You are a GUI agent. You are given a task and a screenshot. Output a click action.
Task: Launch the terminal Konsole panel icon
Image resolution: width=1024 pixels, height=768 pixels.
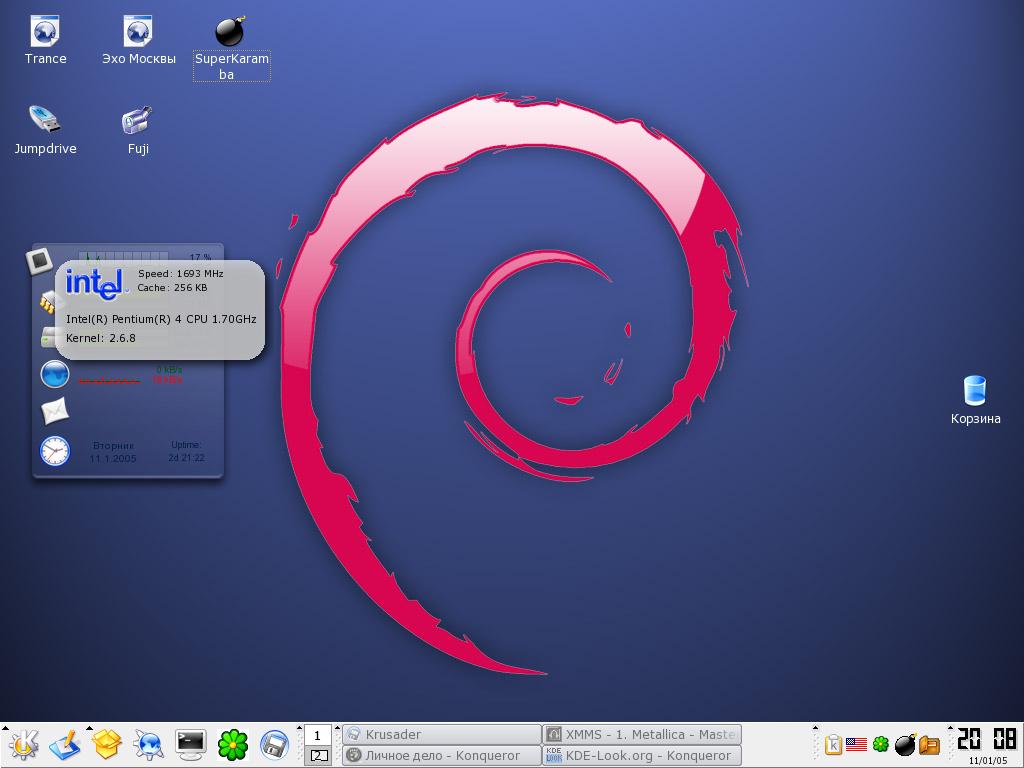pyautogui.click(x=191, y=744)
